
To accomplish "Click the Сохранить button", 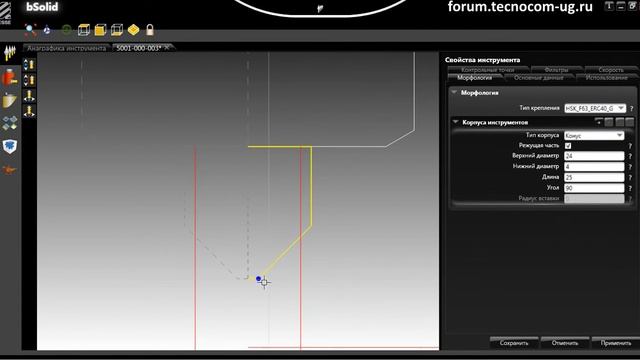I will (514, 343).
